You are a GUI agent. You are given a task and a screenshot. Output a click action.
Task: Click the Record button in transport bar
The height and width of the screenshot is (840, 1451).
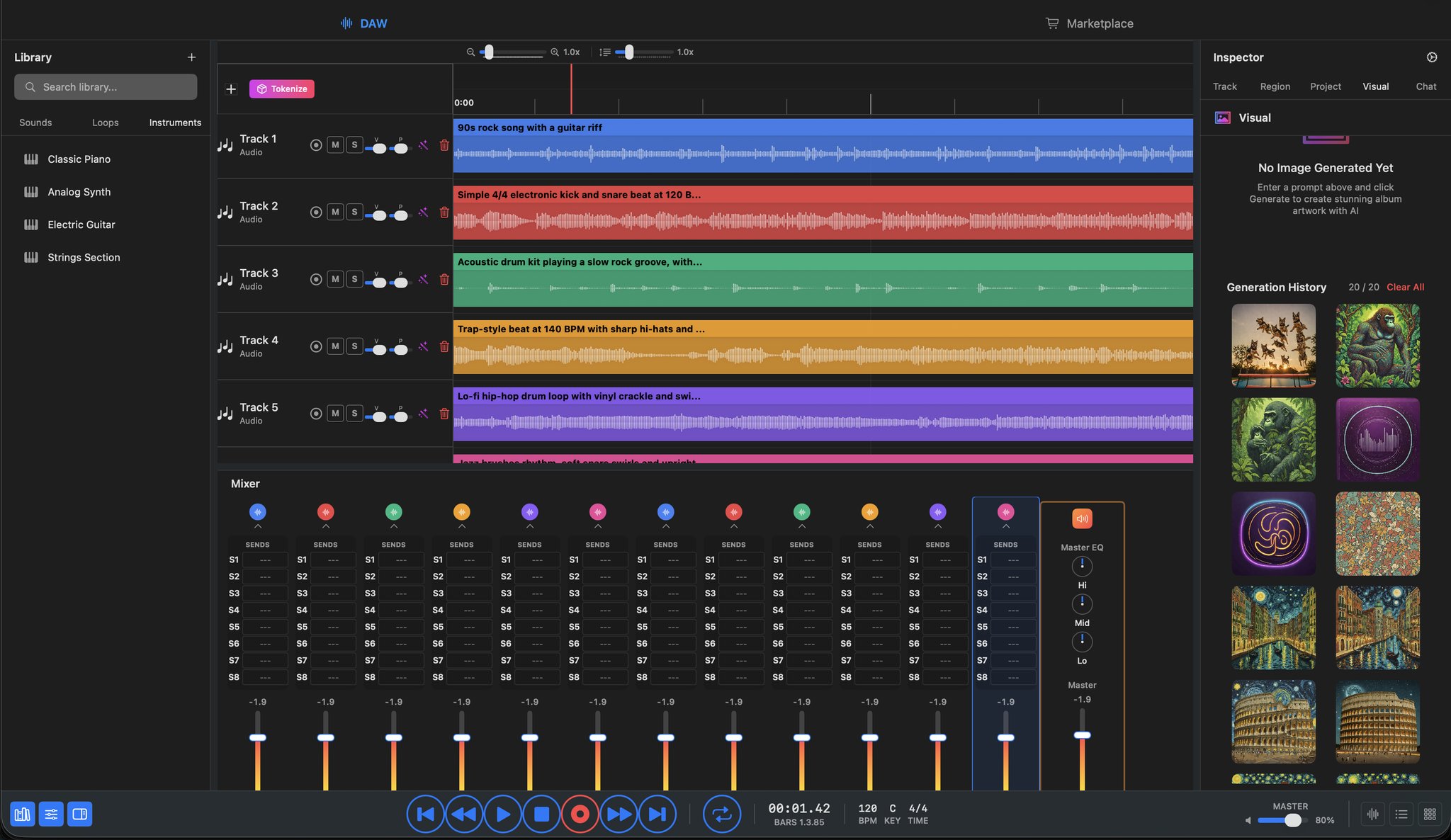click(x=580, y=815)
